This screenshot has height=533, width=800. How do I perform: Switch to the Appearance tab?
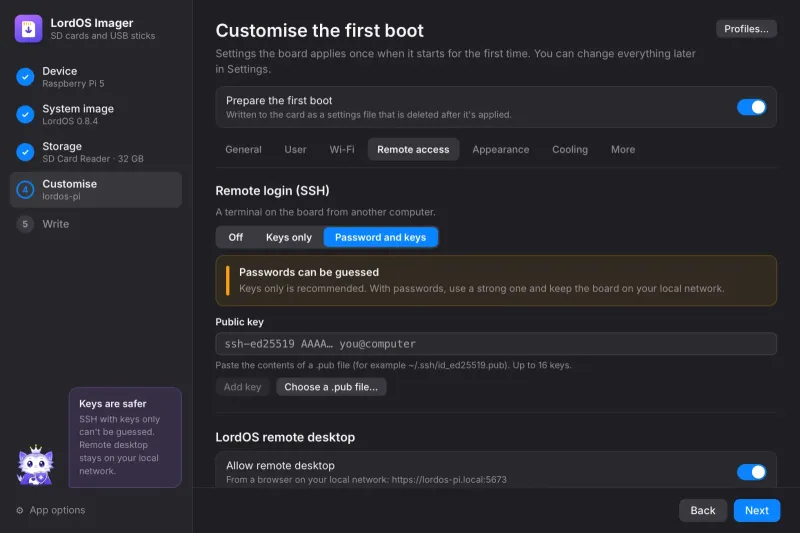tap(501, 149)
